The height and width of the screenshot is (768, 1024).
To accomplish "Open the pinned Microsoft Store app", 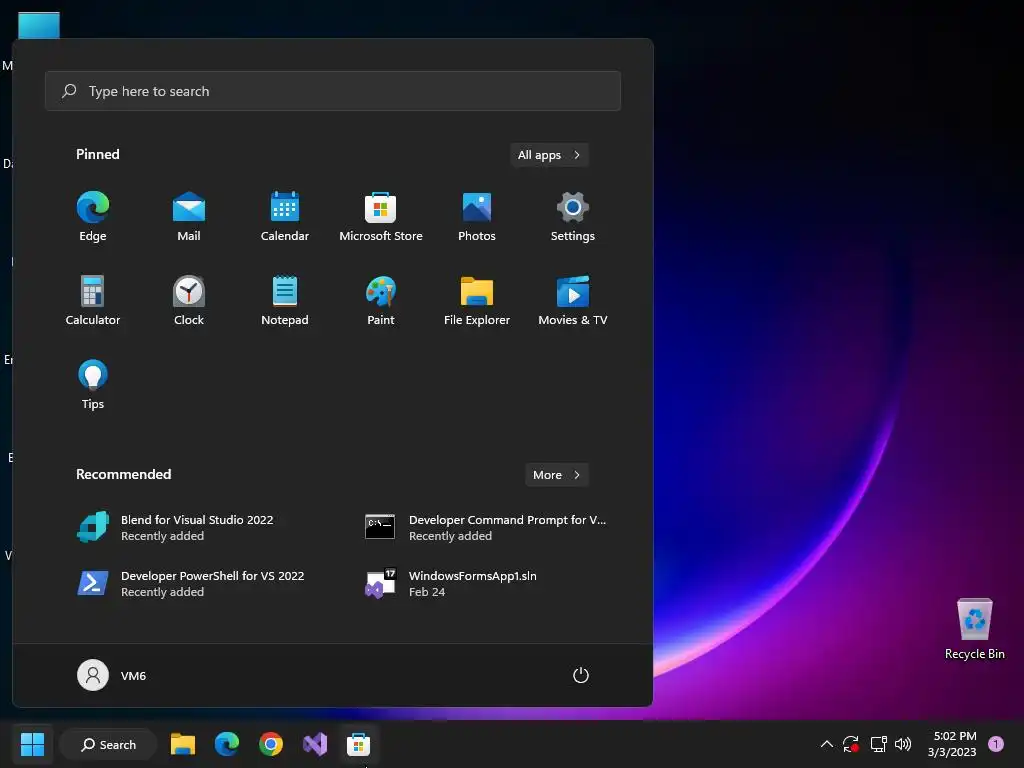I will pos(381,217).
